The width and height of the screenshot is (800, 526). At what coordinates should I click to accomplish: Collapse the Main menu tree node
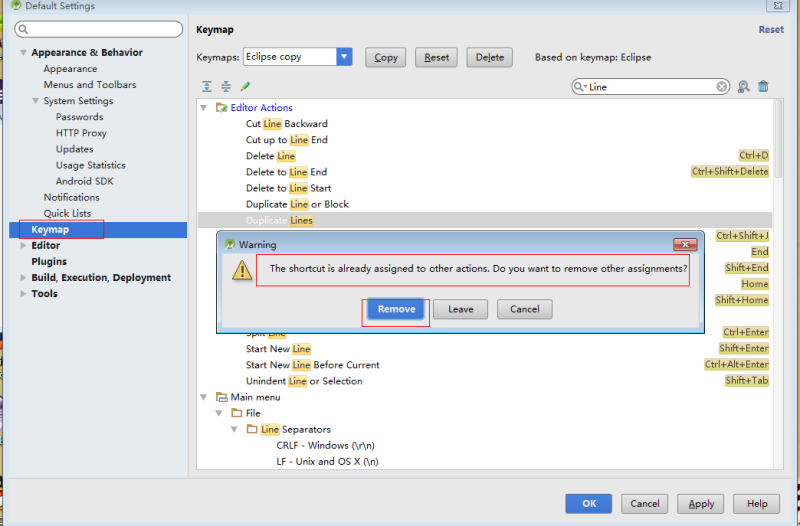click(x=204, y=397)
